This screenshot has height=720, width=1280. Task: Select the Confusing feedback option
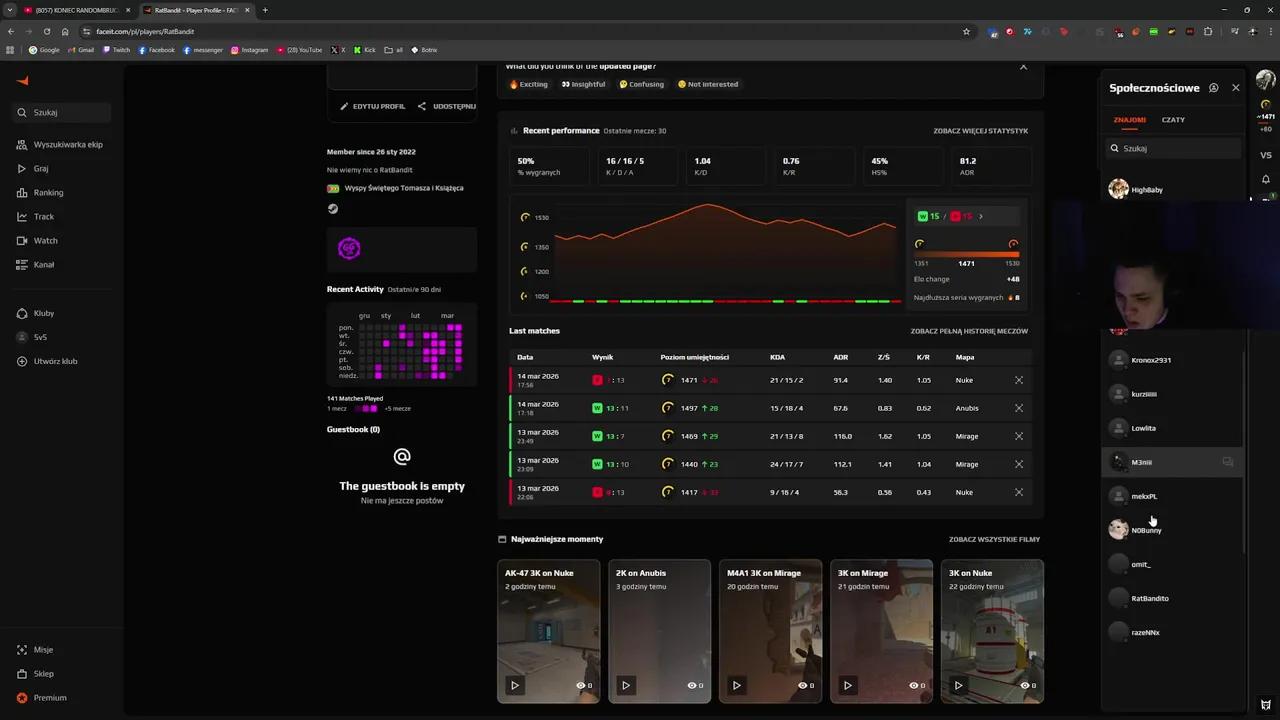[641, 84]
